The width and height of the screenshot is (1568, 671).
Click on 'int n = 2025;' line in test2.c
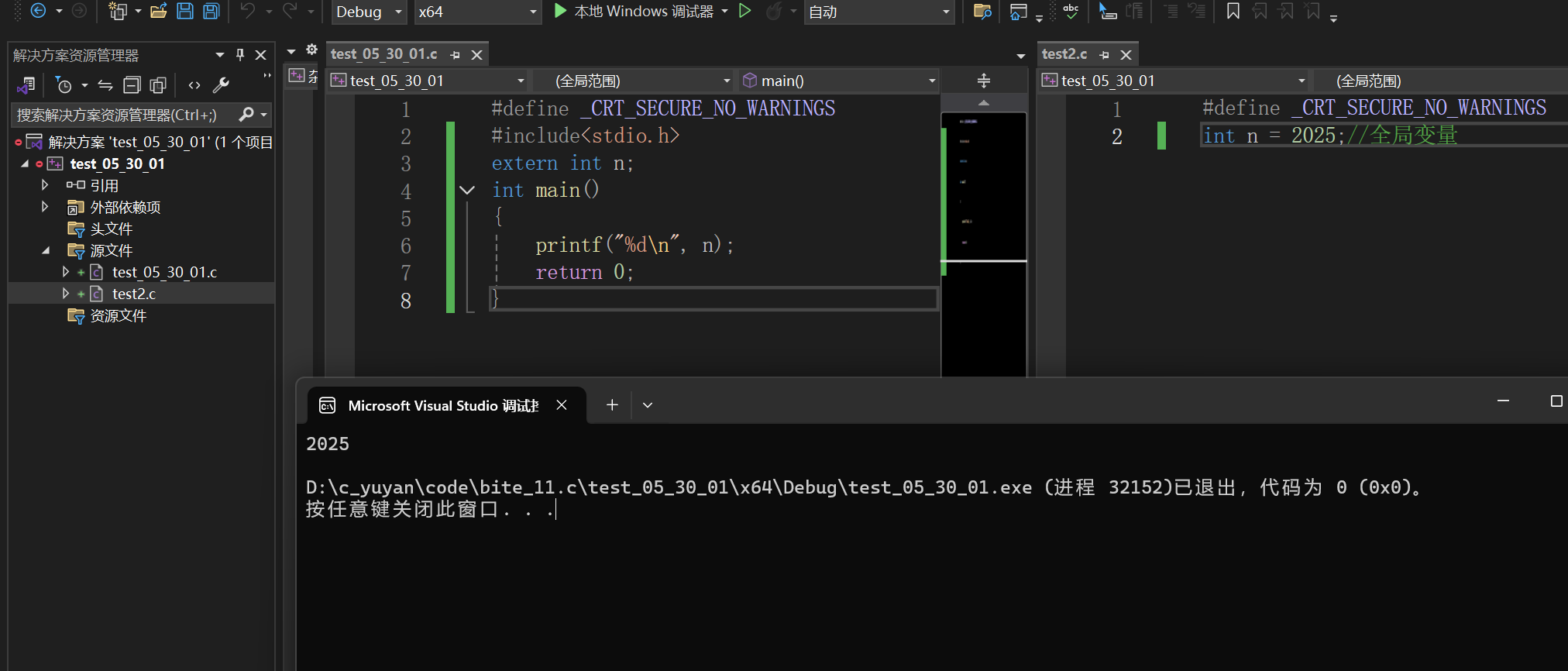click(1329, 136)
